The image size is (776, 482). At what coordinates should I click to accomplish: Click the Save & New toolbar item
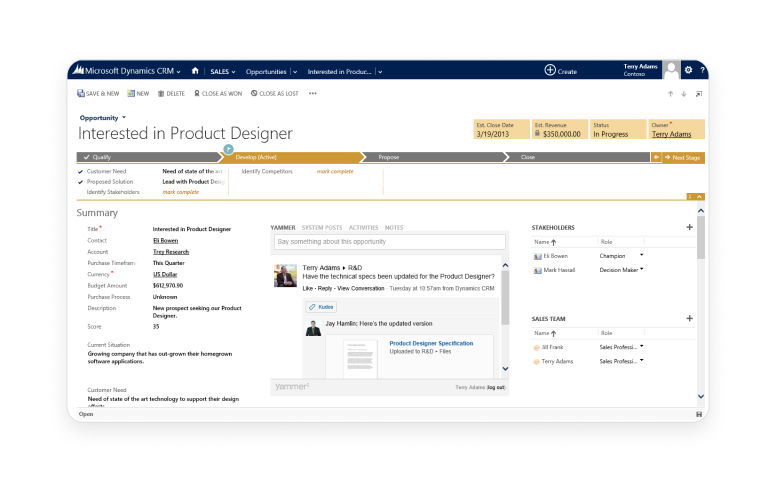(98, 93)
